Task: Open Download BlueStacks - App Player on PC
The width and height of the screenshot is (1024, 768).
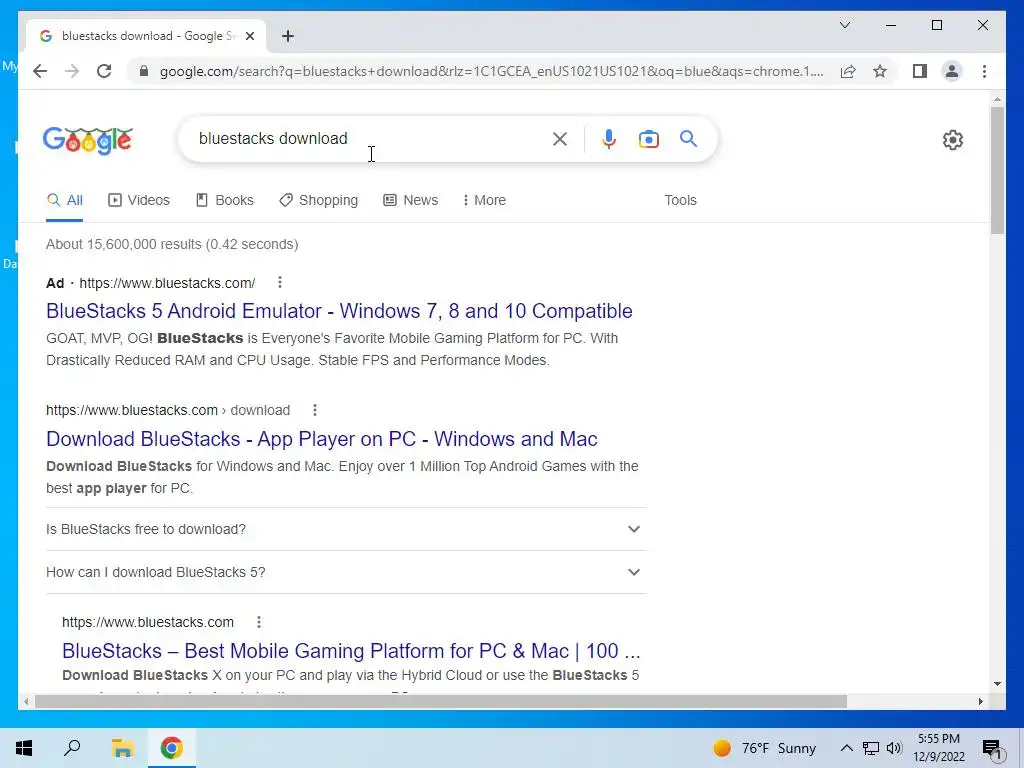Action: [321, 439]
